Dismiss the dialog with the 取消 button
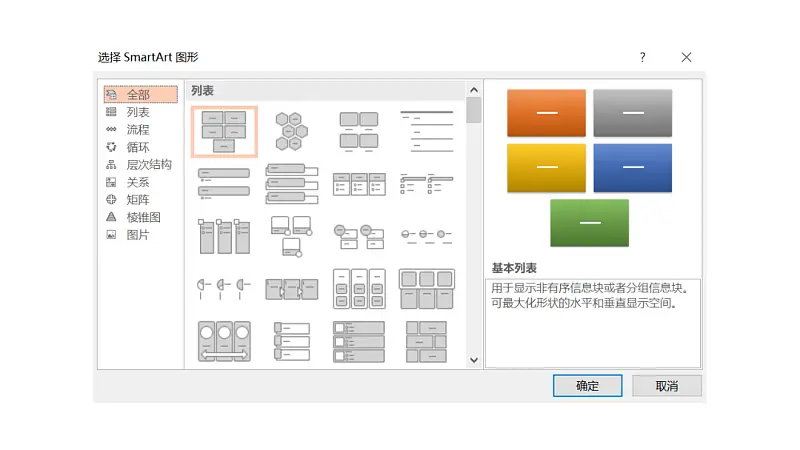 pyautogui.click(x=666, y=386)
